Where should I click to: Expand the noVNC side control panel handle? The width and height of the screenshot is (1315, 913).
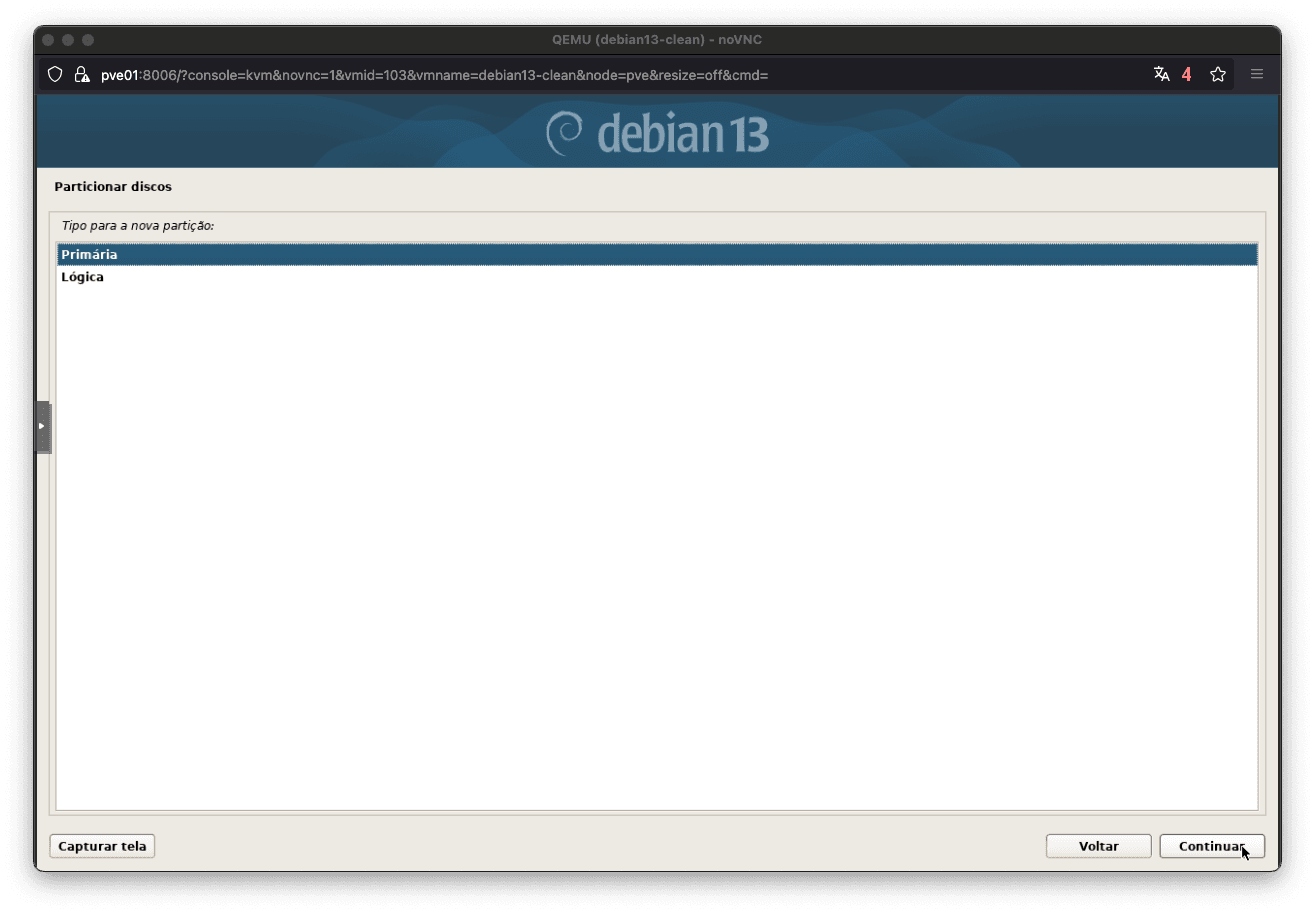[43, 427]
